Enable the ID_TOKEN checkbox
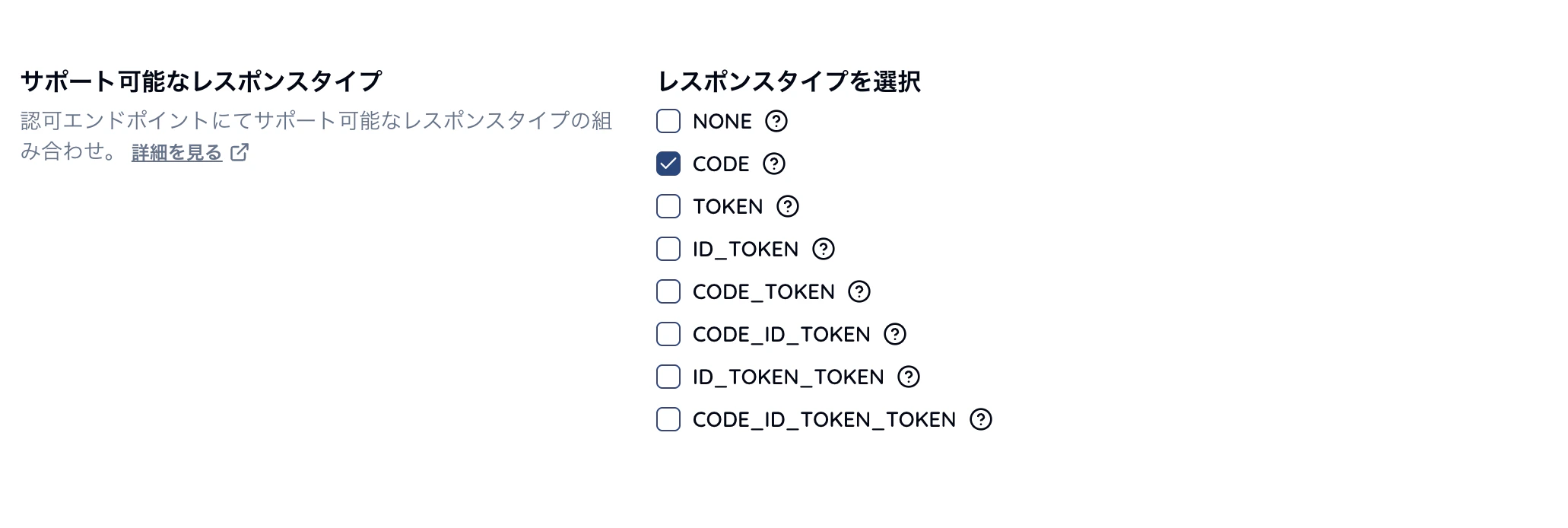Viewport: 1568px width, 528px height. tap(668, 249)
